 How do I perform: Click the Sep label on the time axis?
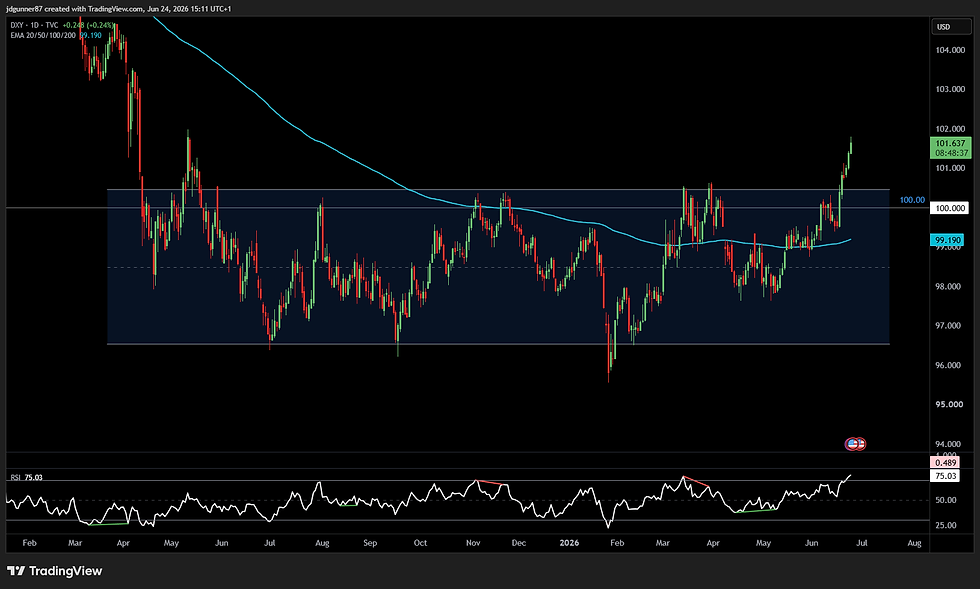pyautogui.click(x=370, y=543)
